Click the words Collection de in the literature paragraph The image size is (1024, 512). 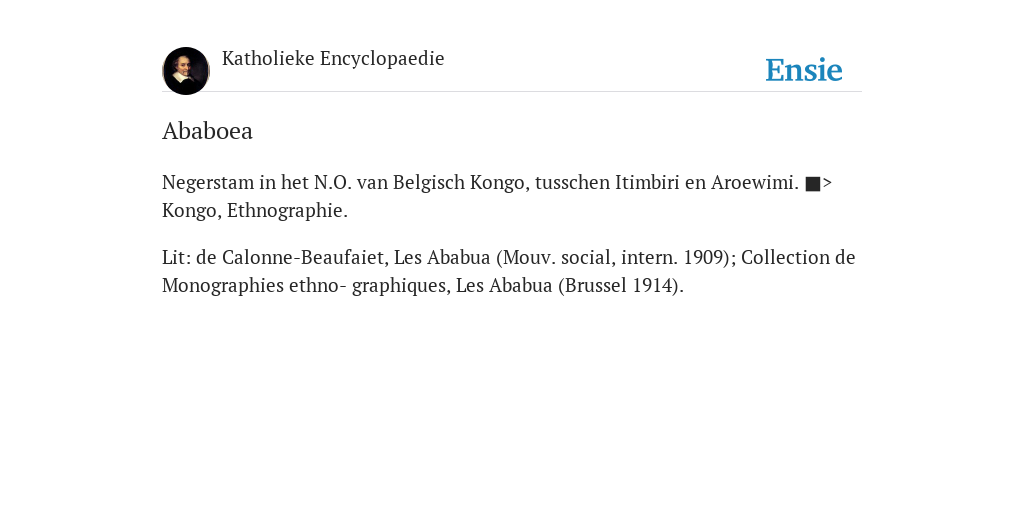tap(798, 257)
